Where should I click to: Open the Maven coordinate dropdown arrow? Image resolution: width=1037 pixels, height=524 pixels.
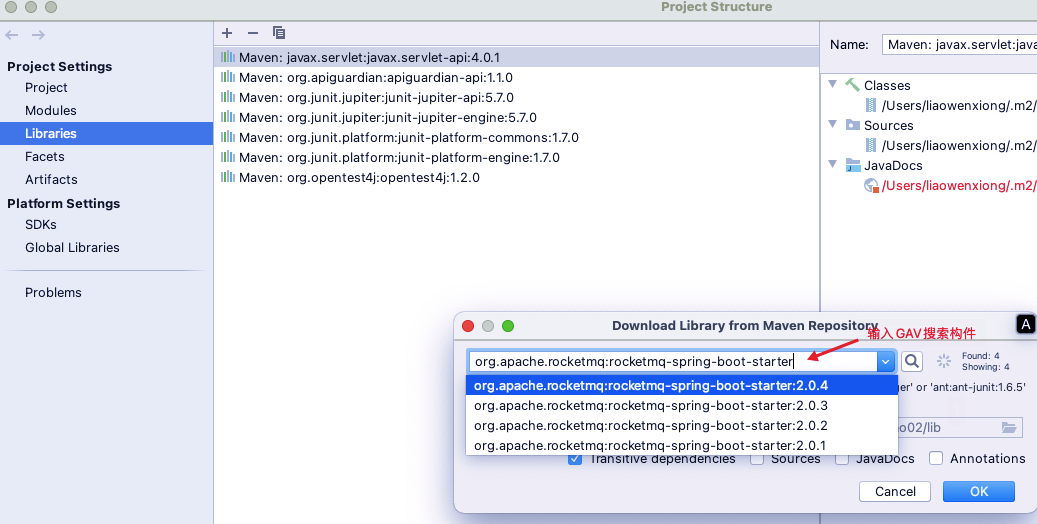pyautogui.click(x=886, y=361)
